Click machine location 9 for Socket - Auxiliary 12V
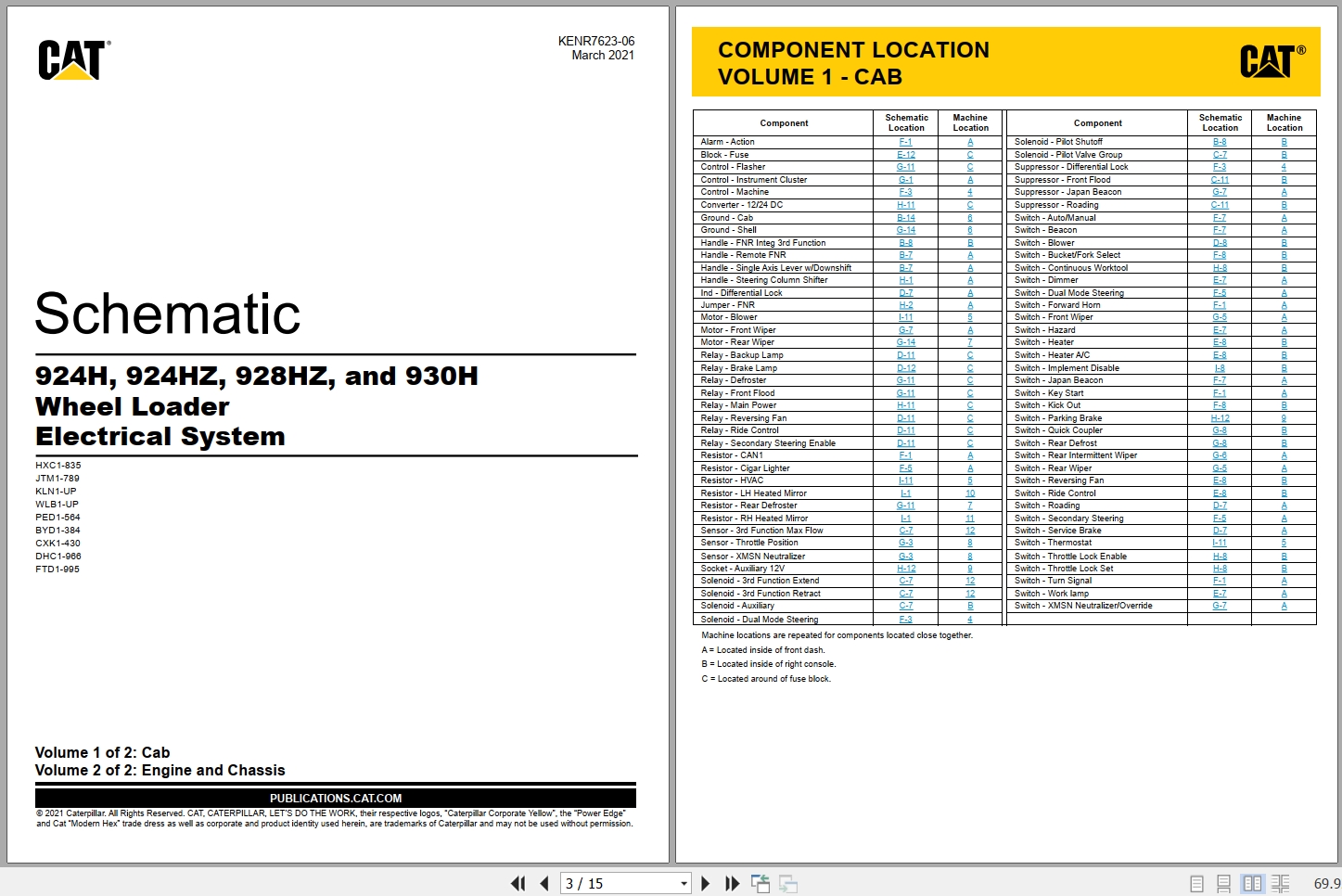The height and width of the screenshot is (896, 1342). click(970, 569)
